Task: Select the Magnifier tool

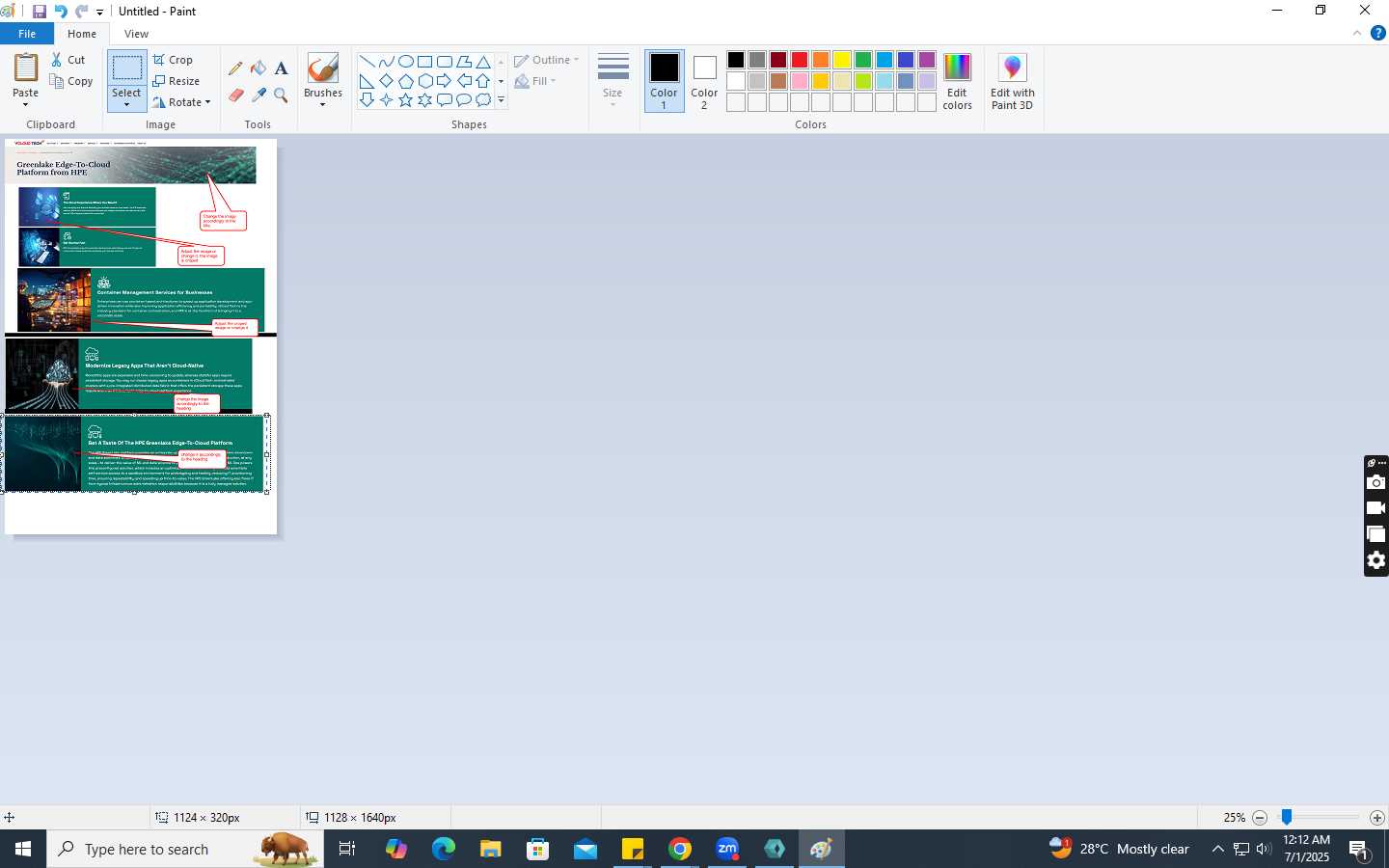Action: point(281,95)
